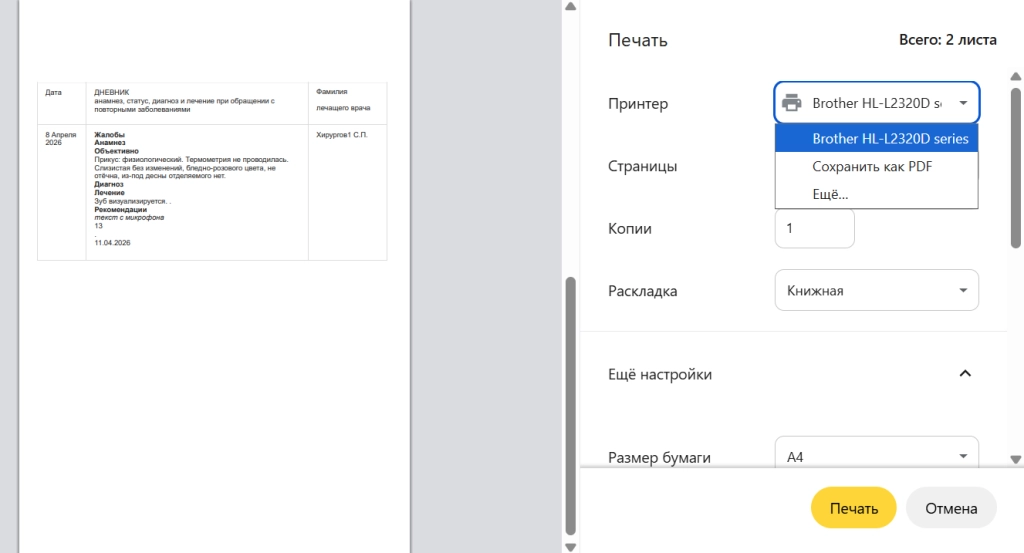Collapse the Принтер dropdown using its arrow
Viewport: 1024px width, 553px height.
click(963, 103)
